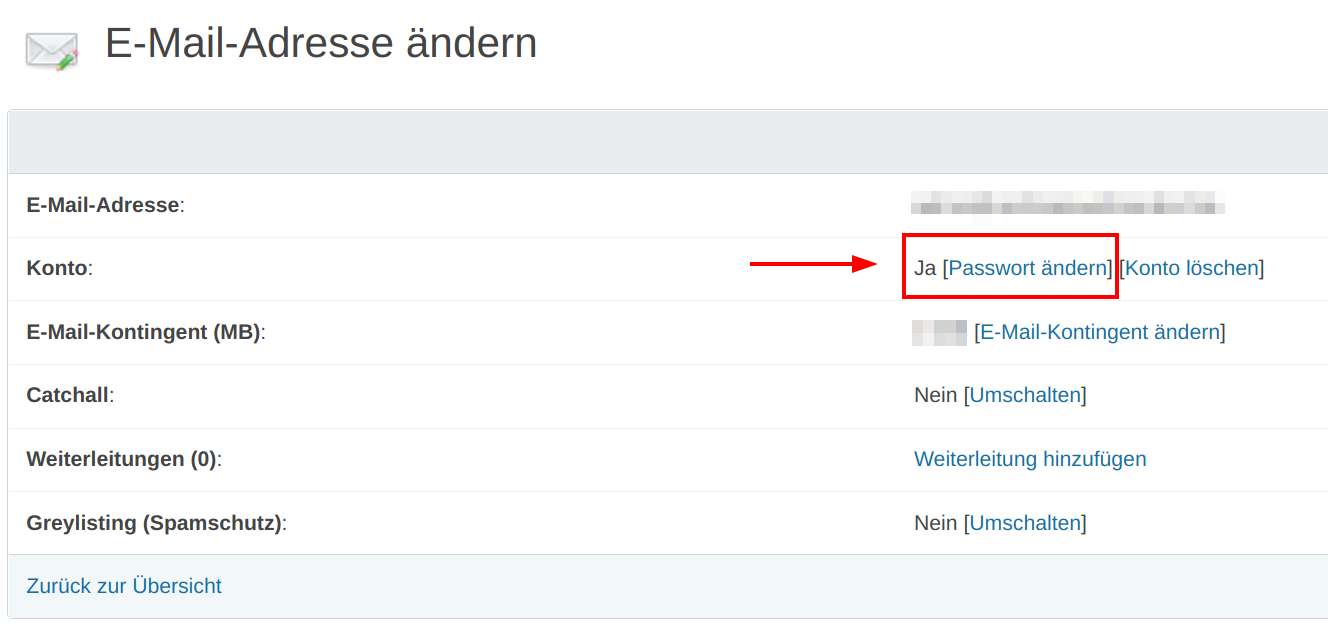Toggle Catchall via its Umschalten link
This screenshot has width=1328, height=630.
(1026, 395)
